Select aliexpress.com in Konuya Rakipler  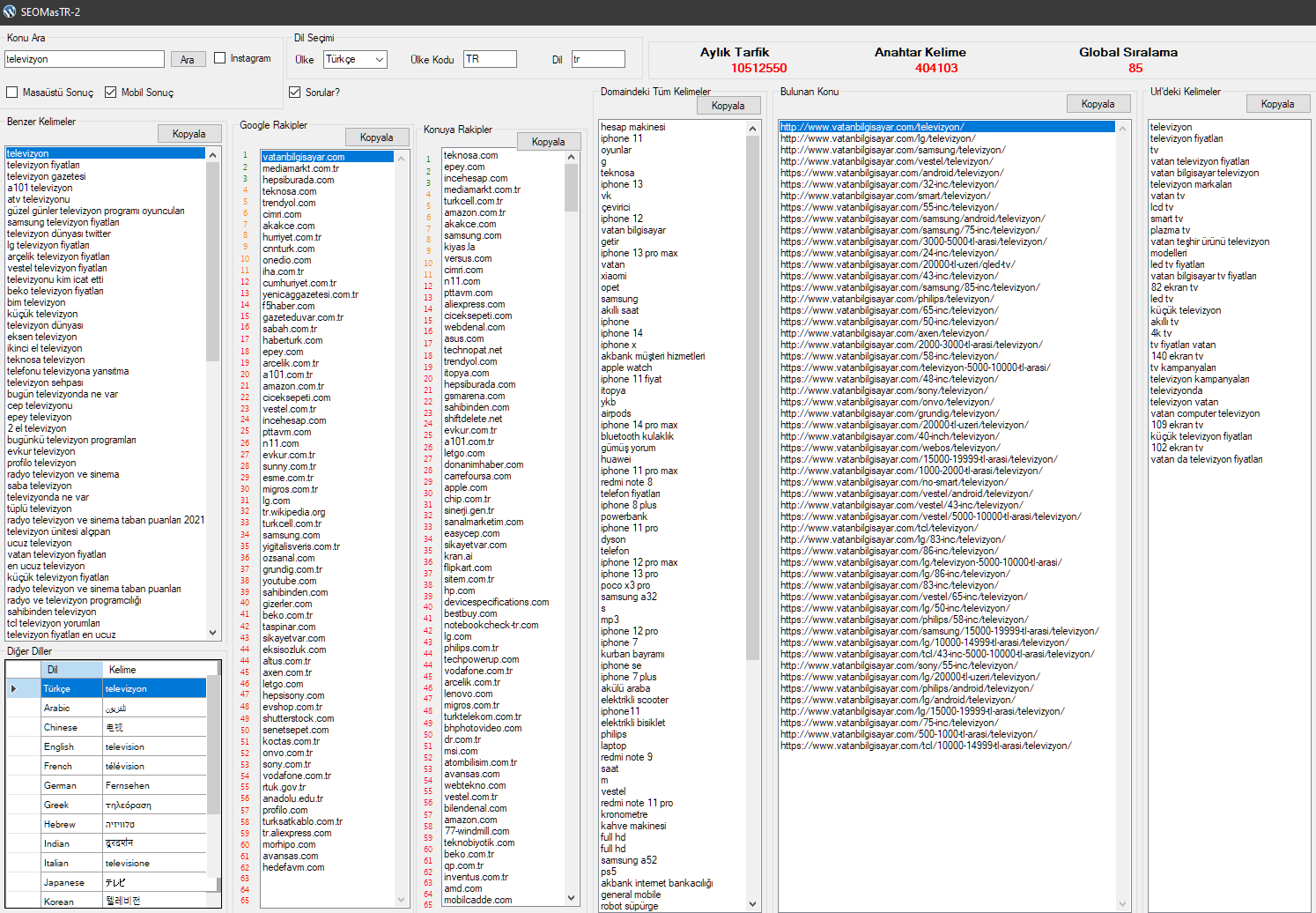pyautogui.click(x=474, y=304)
